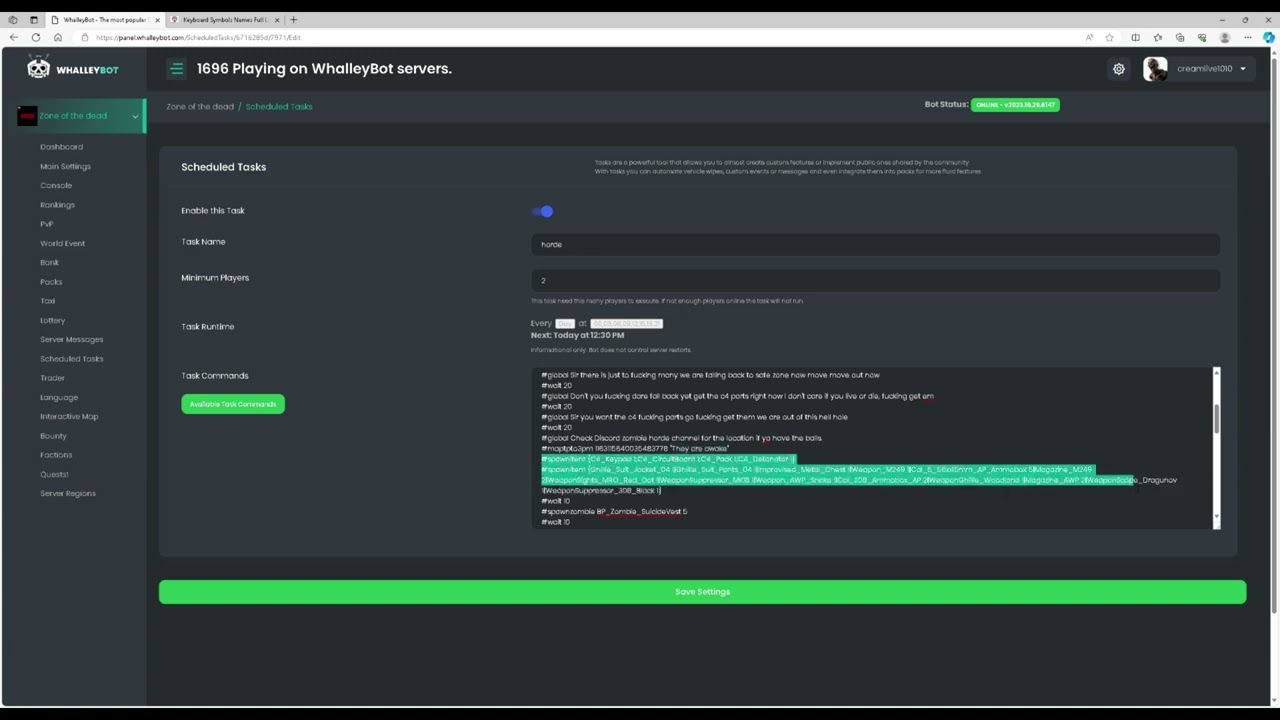
Task: Go to browser home icon
Action: pyautogui.click(x=58, y=37)
